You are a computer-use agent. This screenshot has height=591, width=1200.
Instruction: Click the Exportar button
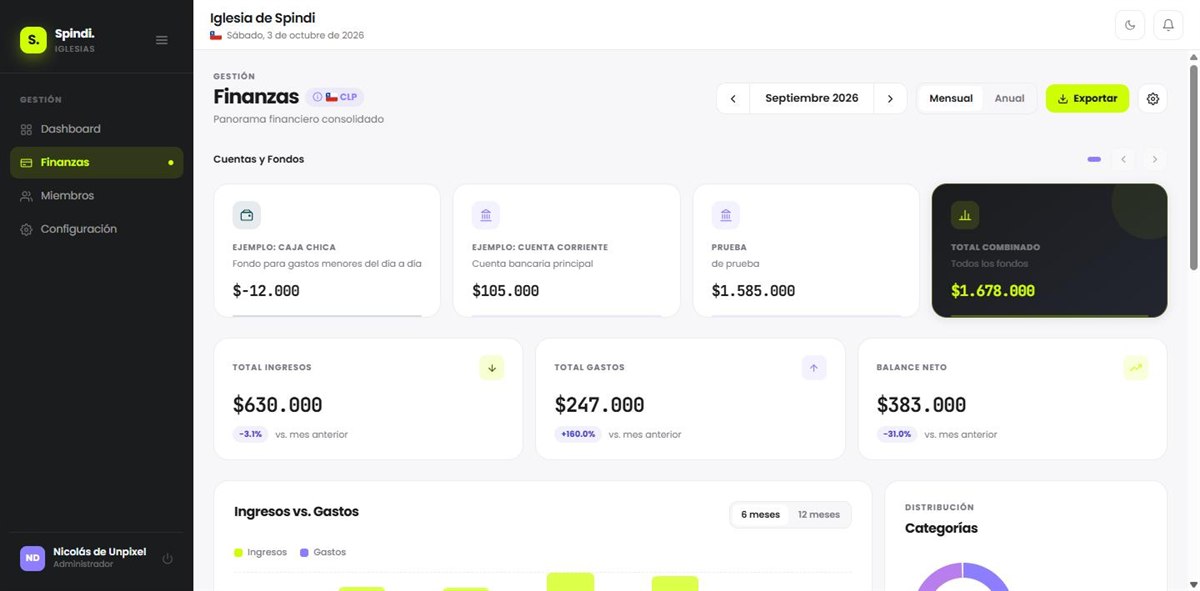1088,99
